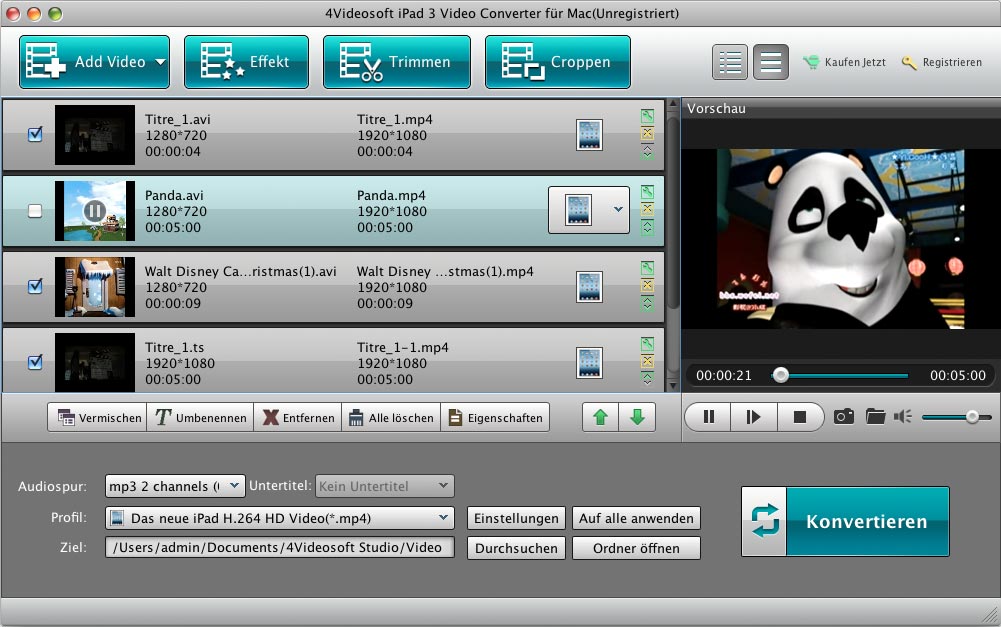Expand the Profil dropdown

tap(444, 518)
